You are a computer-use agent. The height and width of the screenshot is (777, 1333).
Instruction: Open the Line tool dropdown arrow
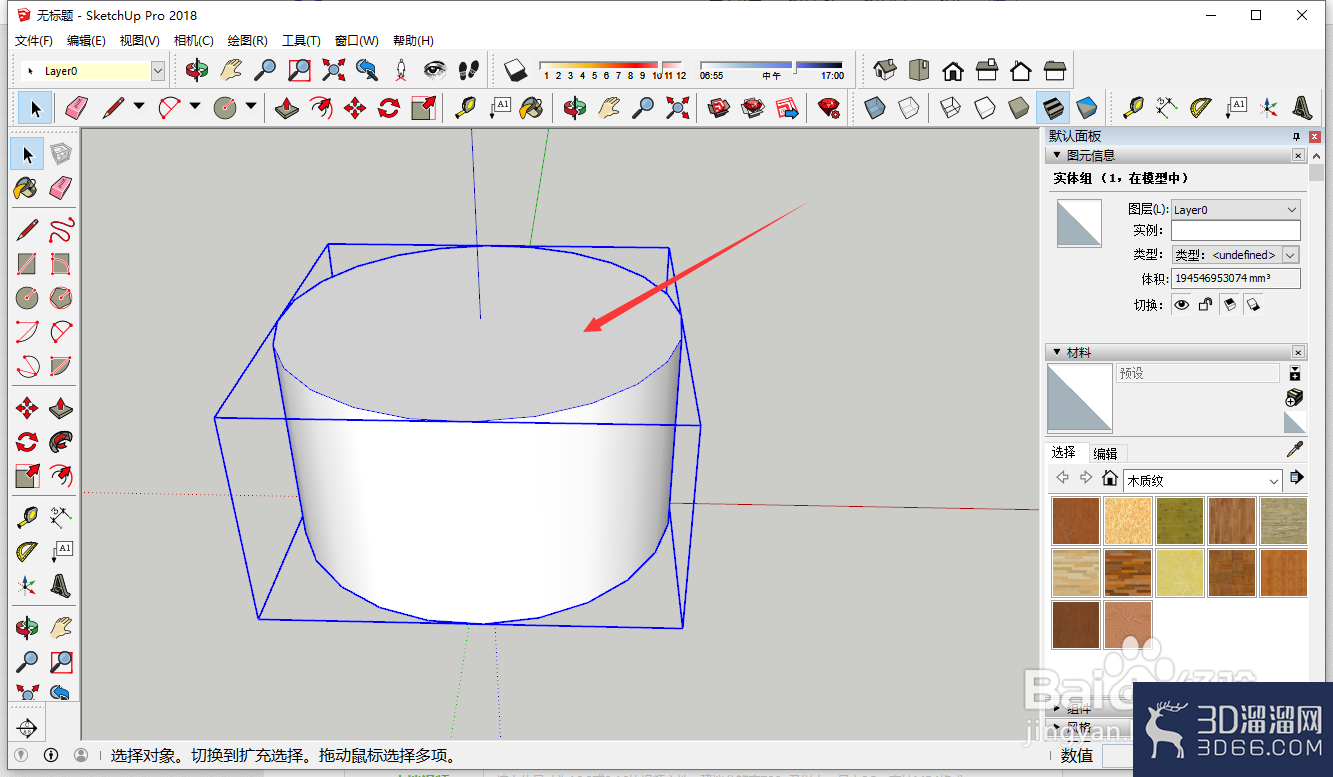click(x=139, y=107)
